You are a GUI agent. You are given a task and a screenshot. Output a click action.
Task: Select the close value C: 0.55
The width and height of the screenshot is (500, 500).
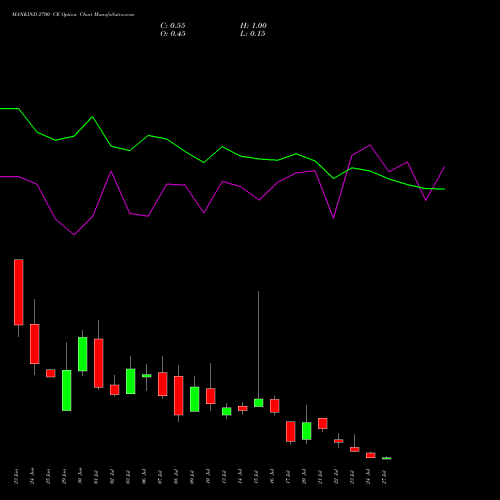click(173, 26)
